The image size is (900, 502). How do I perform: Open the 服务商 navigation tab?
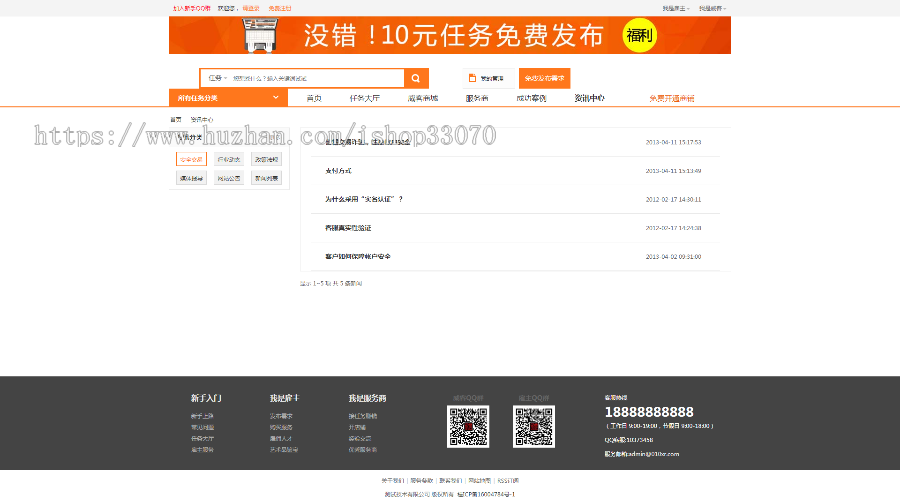pos(477,98)
